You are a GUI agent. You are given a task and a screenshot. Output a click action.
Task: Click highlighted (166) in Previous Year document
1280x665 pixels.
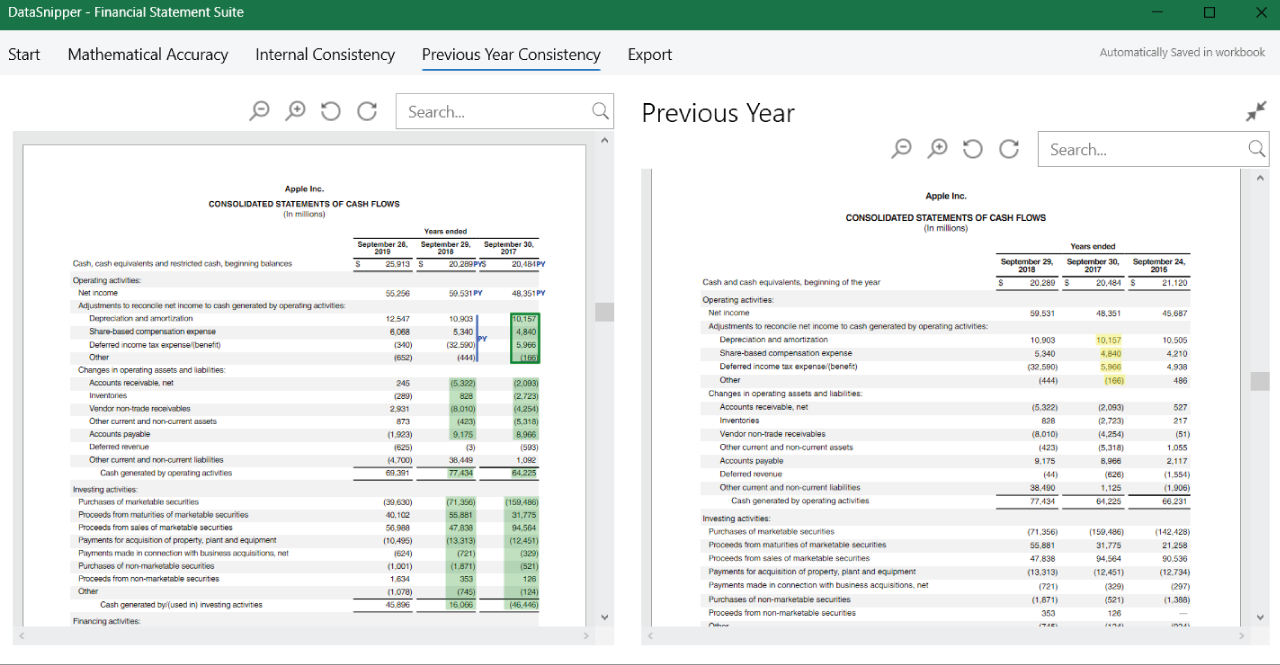[1114, 380]
